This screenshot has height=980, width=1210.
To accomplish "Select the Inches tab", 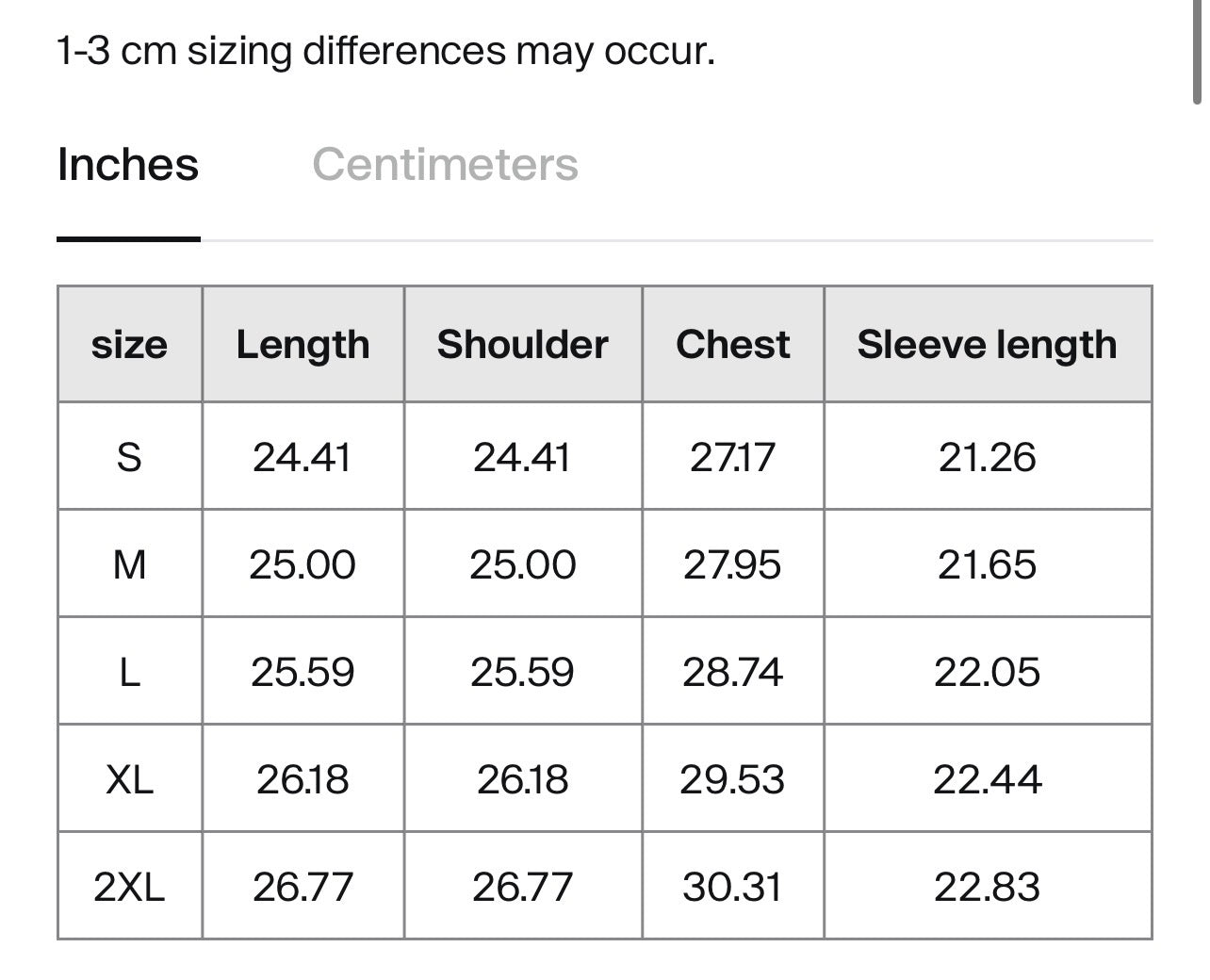I will coord(128,165).
